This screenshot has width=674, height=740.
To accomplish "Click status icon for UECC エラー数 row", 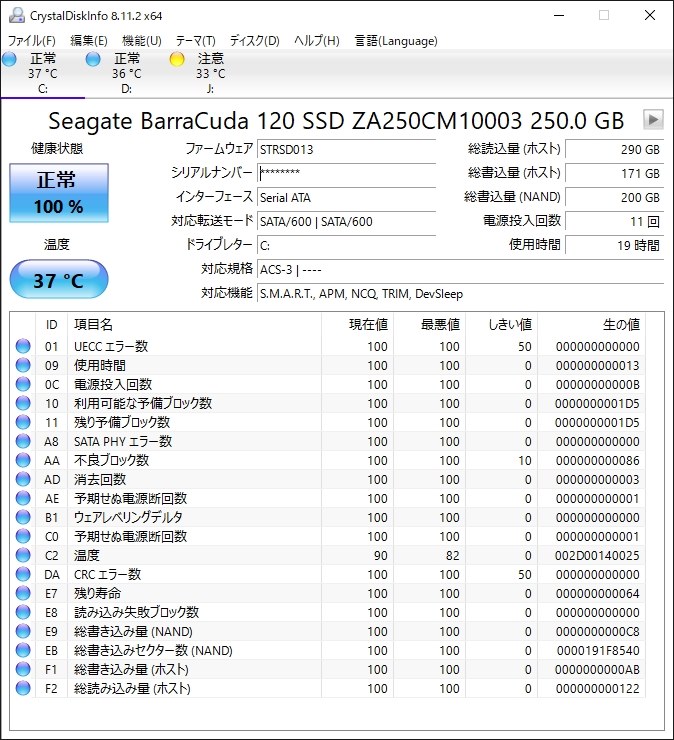I will (23, 346).
